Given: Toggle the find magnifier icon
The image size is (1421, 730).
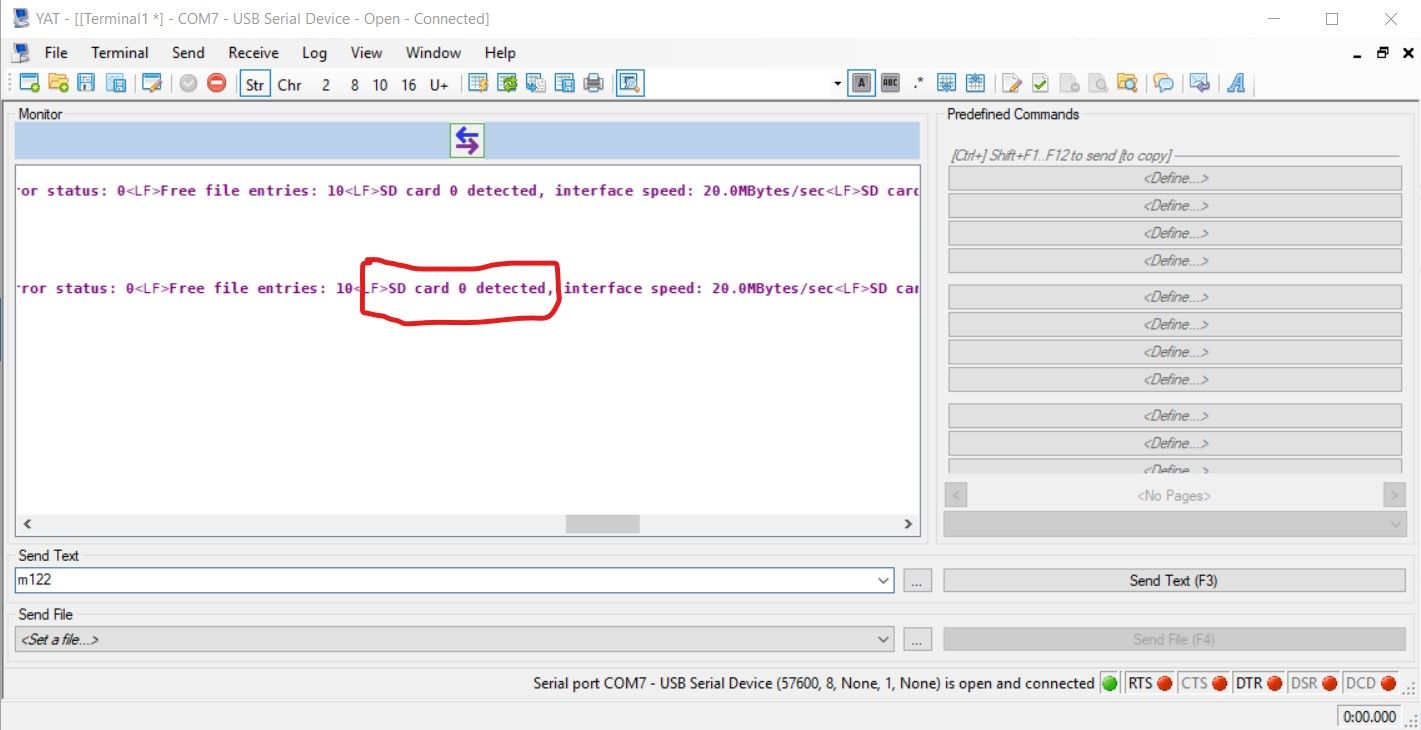Looking at the screenshot, I should click(x=629, y=84).
